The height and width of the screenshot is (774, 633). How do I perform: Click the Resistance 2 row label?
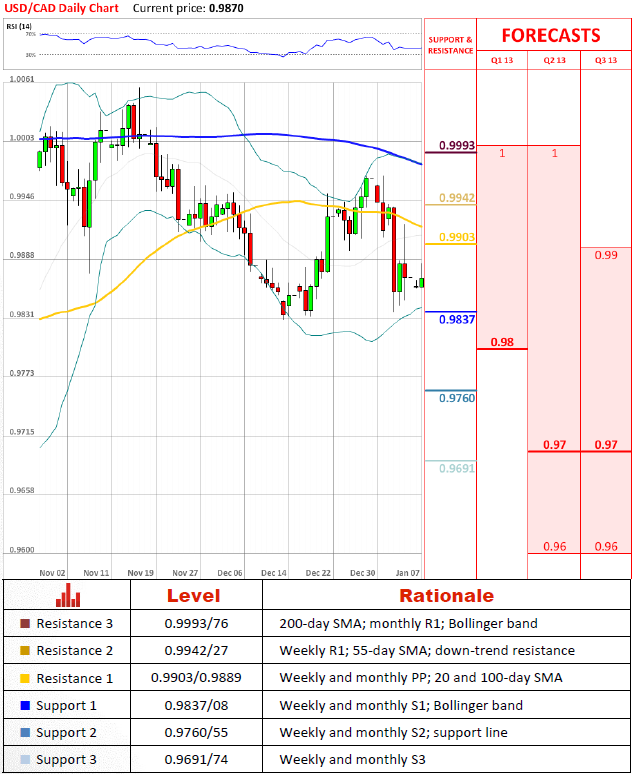tap(75, 651)
